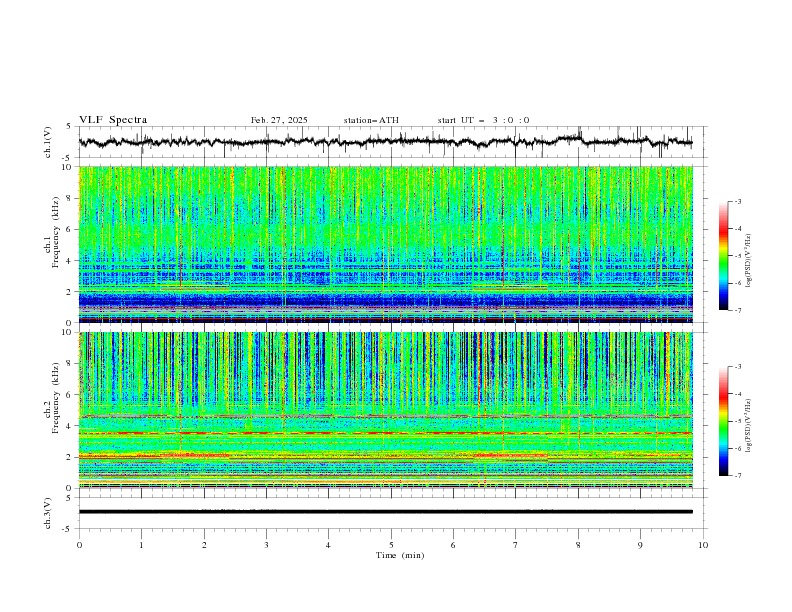Click the ch.1 spectrogram plot

[385, 244]
